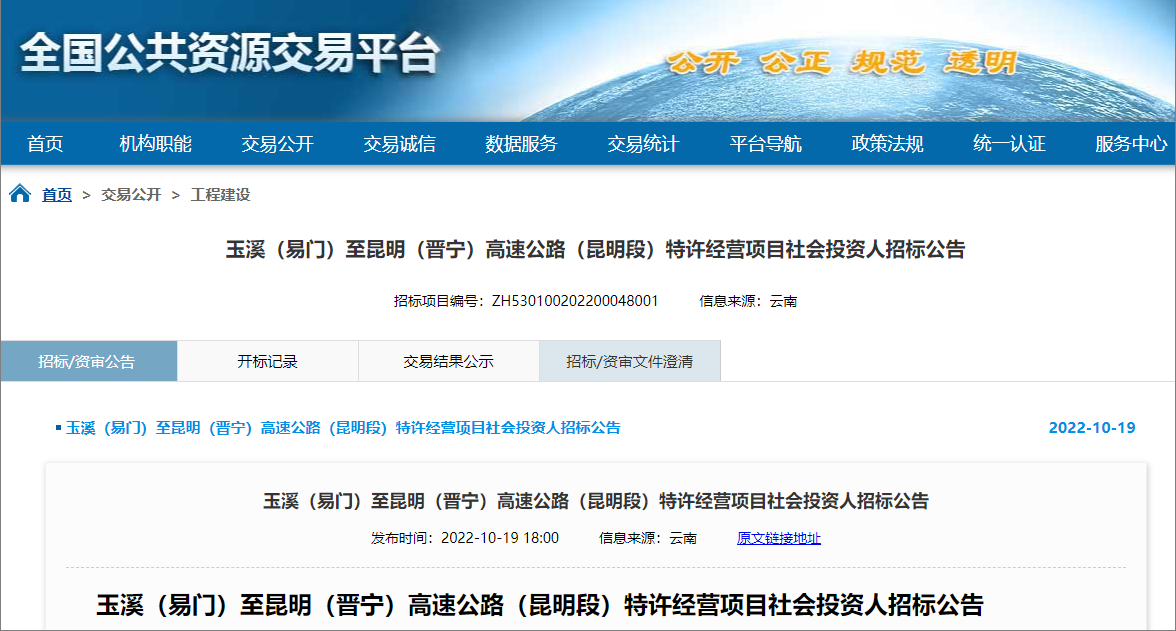1176x631 pixels.
Task: Switch to 招标/资审文件澄清 tab
Action: click(x=629, y=362)
